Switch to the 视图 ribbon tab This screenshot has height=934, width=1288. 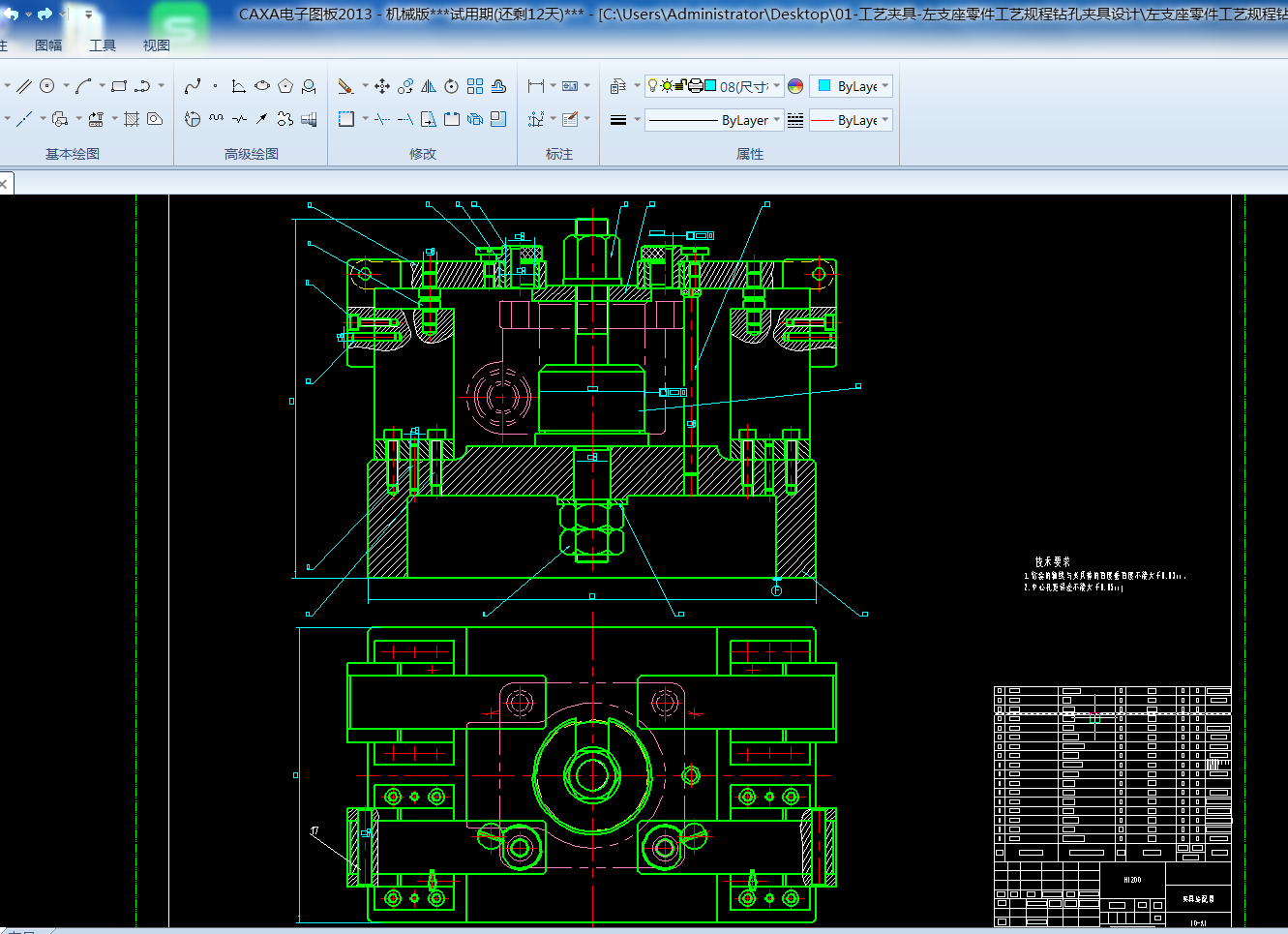point(157,45)
